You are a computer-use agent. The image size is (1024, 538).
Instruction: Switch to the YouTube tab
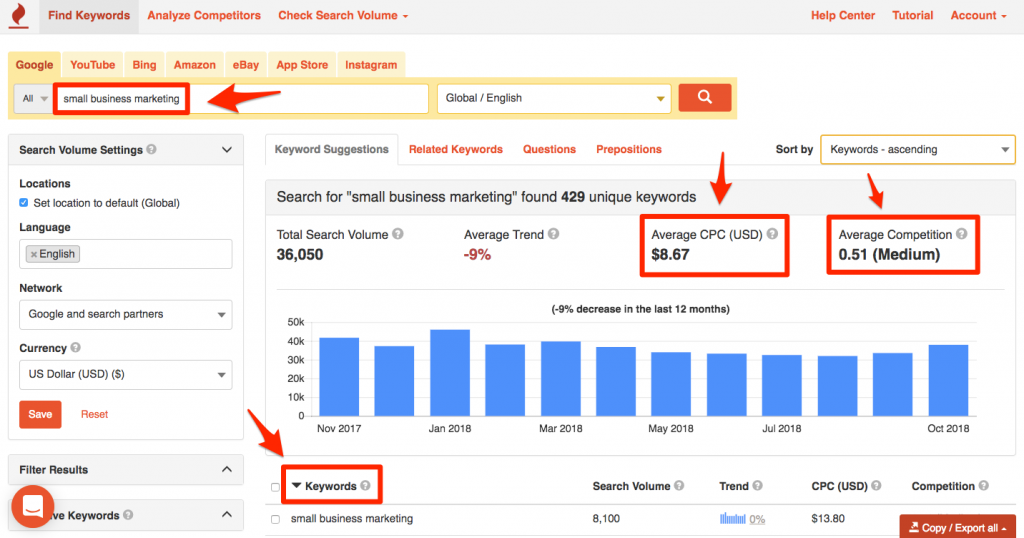click(x=92, y=65)
